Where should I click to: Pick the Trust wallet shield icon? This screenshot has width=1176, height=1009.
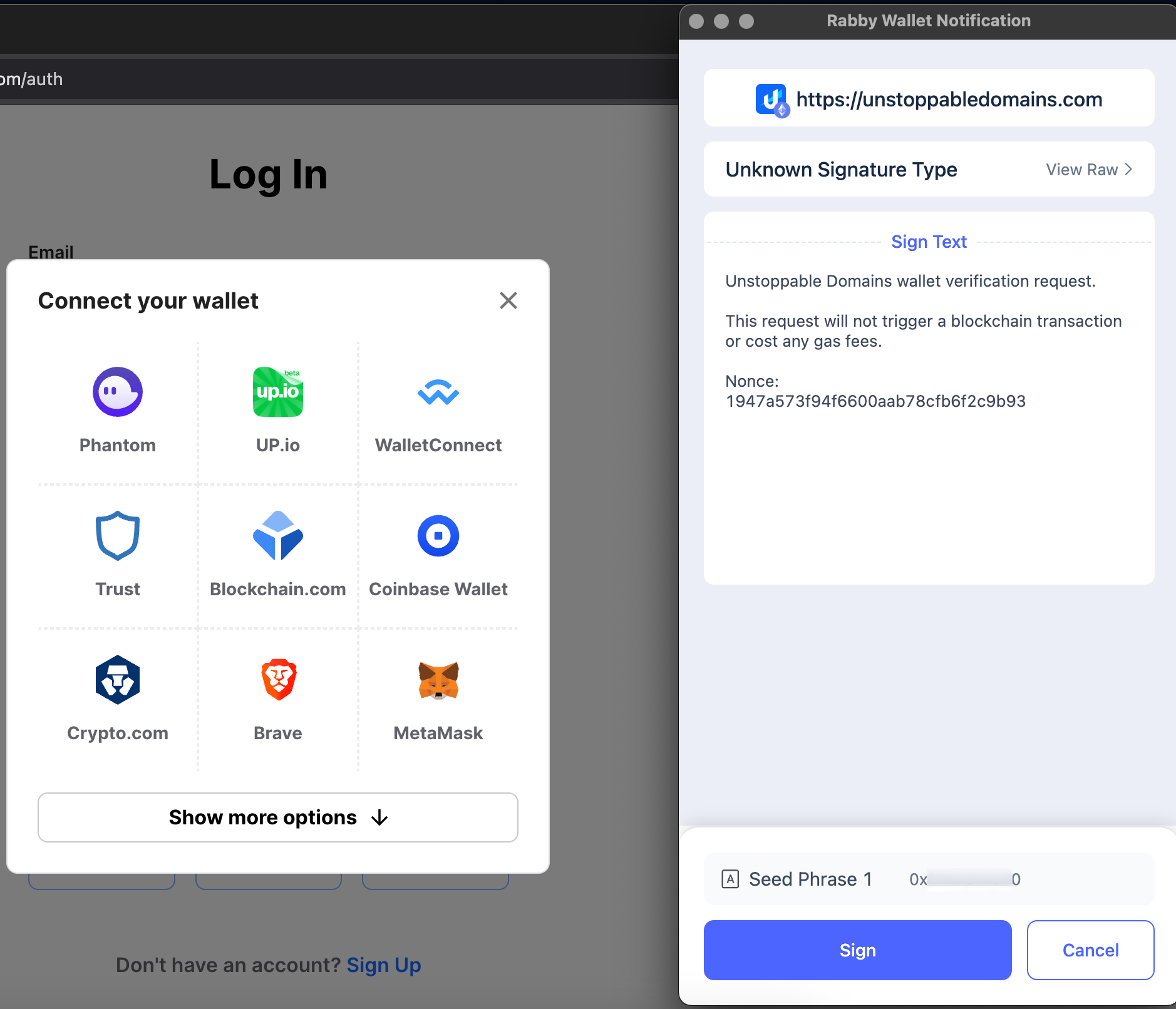coord(118,536)
